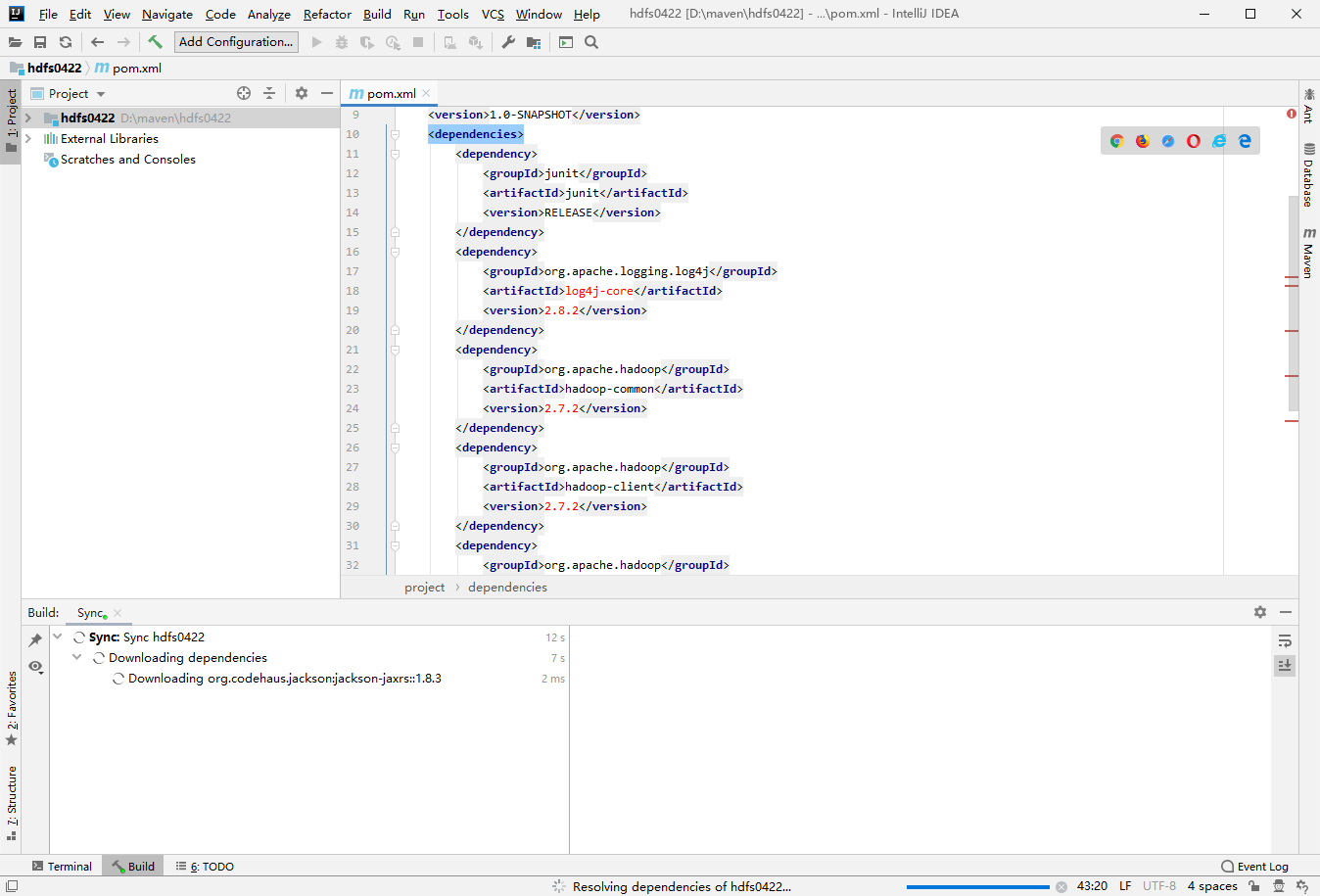Click the editor vertical scrollbar

point(1293,302)
